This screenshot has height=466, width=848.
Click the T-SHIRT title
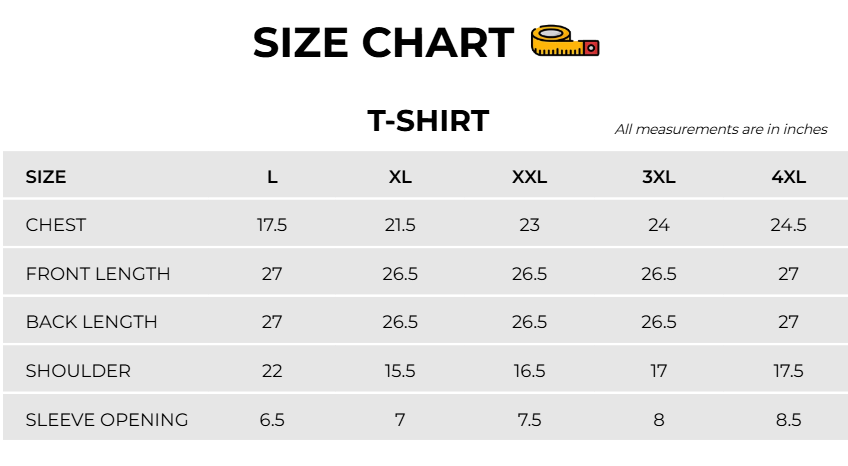(428, 121)
